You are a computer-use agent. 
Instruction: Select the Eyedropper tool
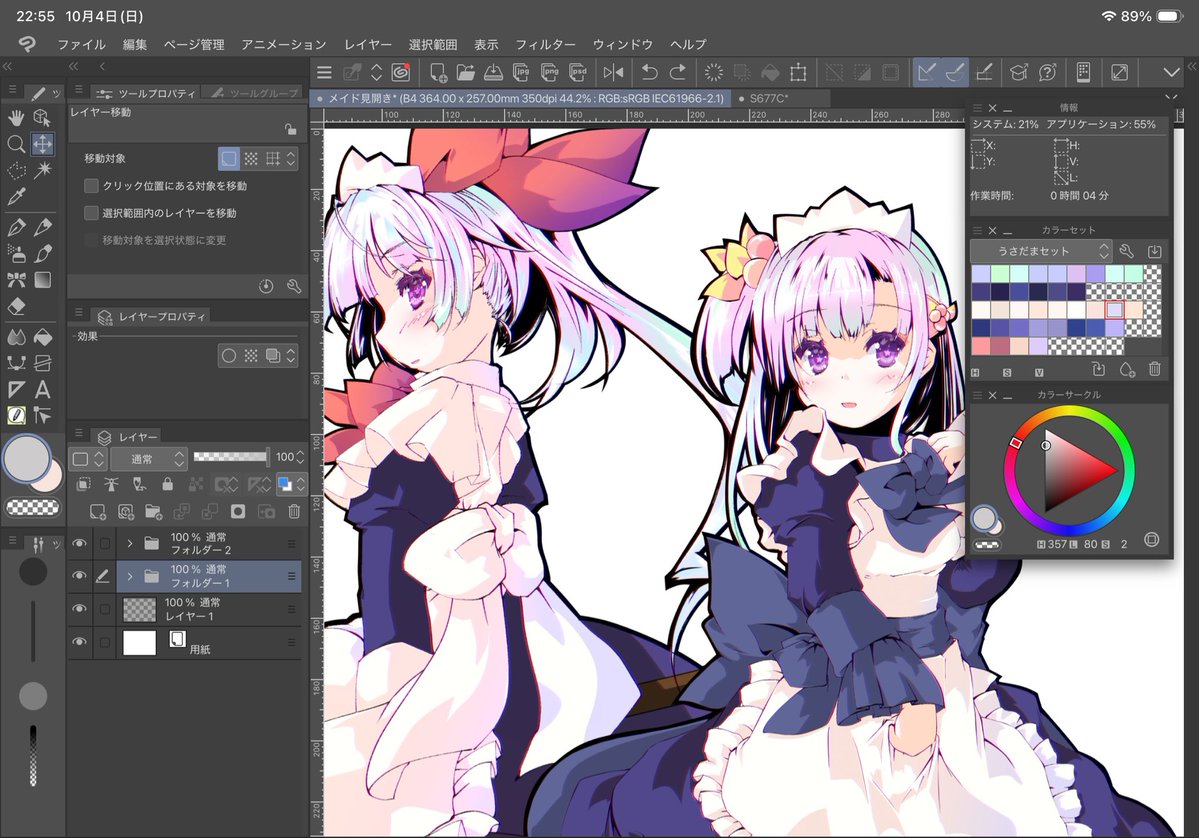tap(16, 196)
